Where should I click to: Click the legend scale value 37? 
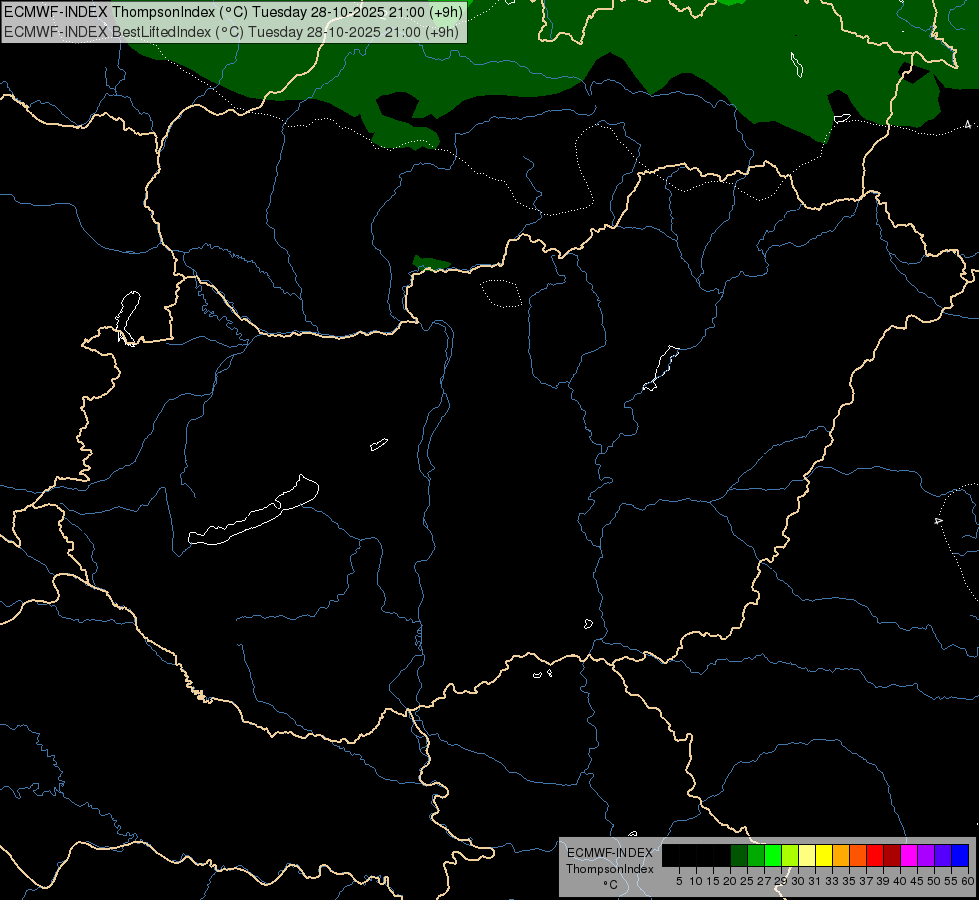(866, 881)
